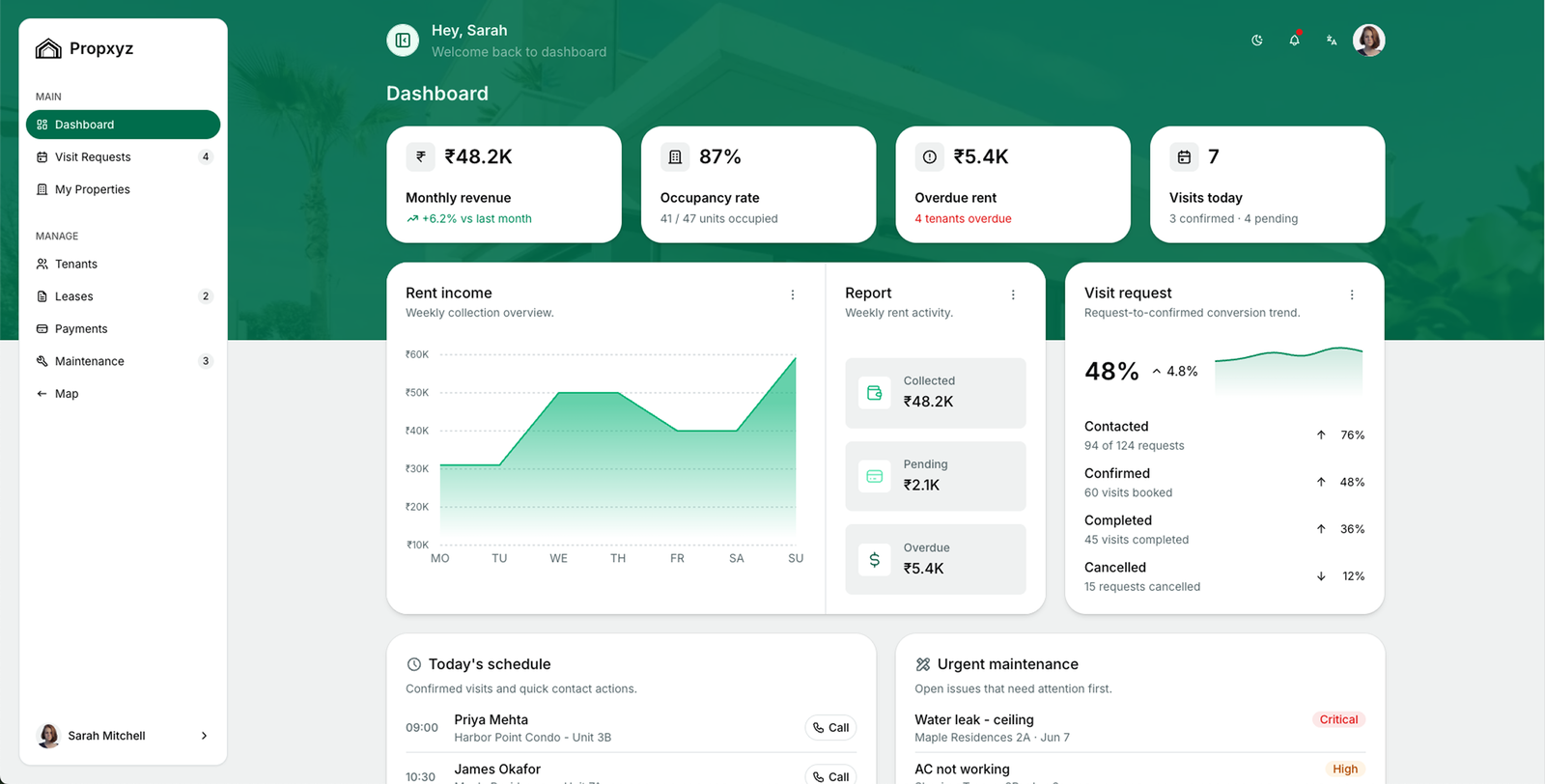Screen dimensions: 1545x784
Task: Toggle dark mode with the moon icon
Action: 1257,41
